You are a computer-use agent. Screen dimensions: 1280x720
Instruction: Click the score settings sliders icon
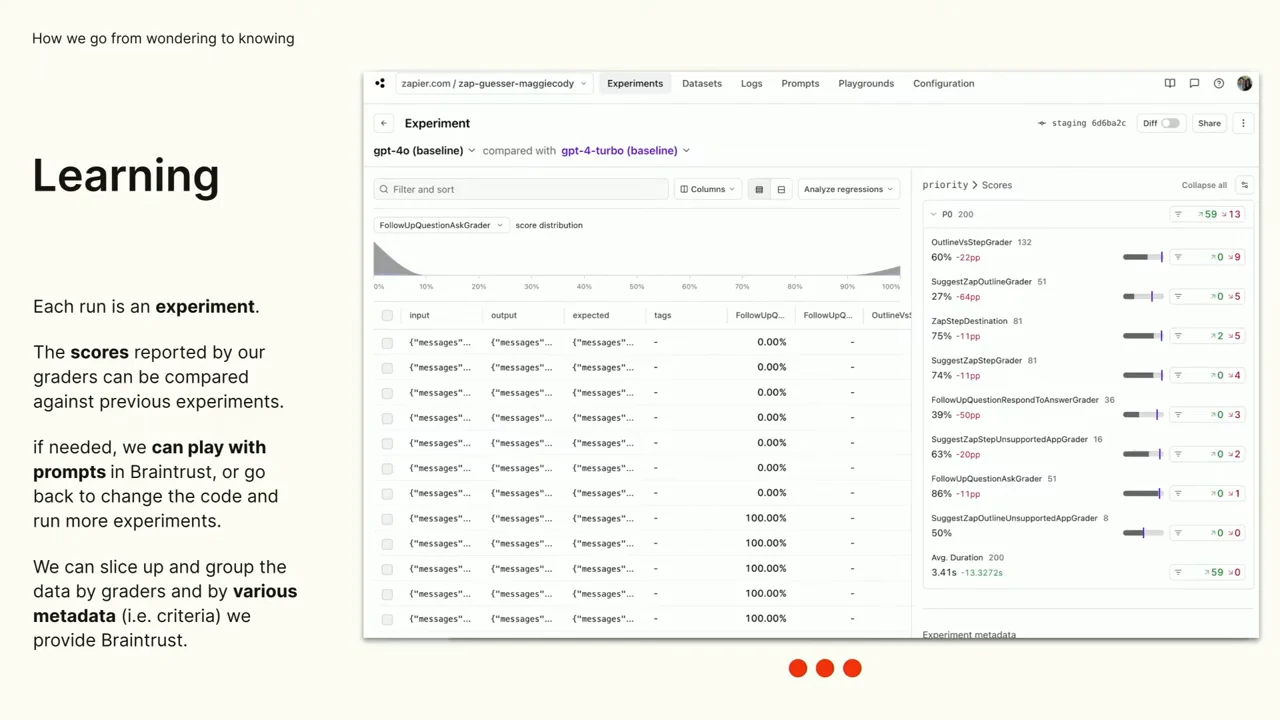pyautogui.click(x=1245, y=185)
